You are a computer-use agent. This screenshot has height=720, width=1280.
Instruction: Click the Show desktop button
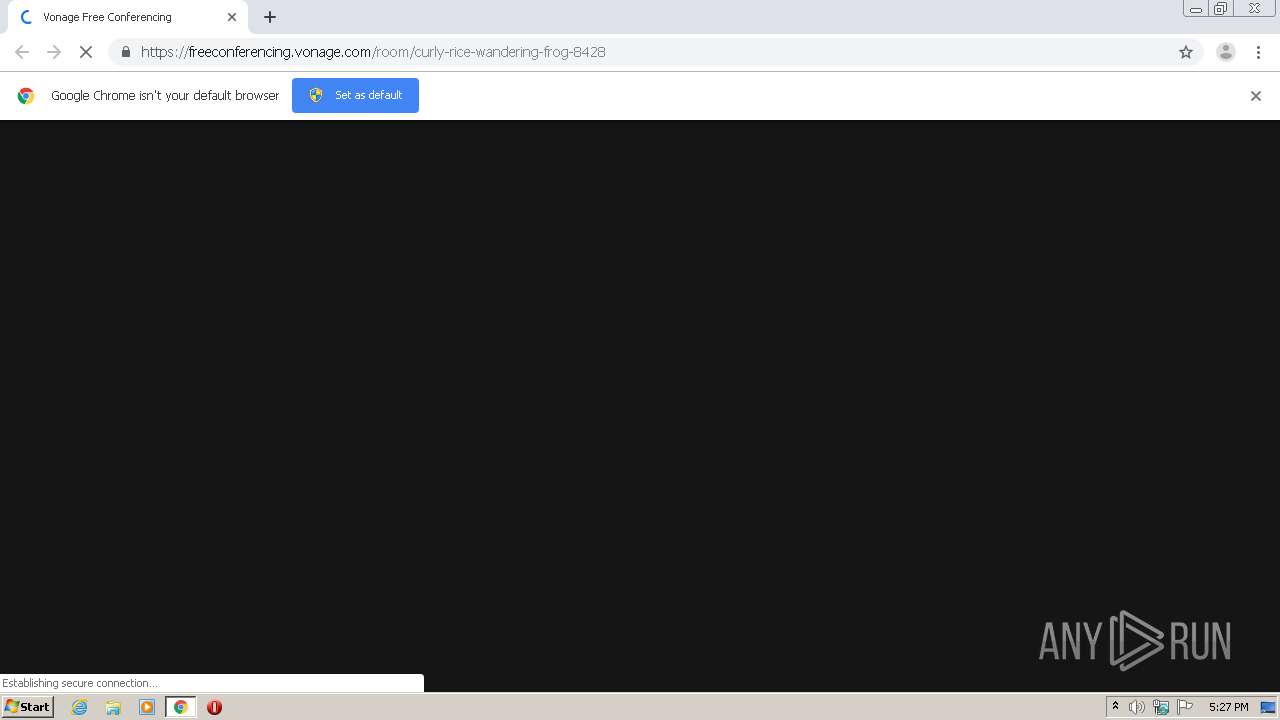pyautogui.click(x=1269, y=707)
